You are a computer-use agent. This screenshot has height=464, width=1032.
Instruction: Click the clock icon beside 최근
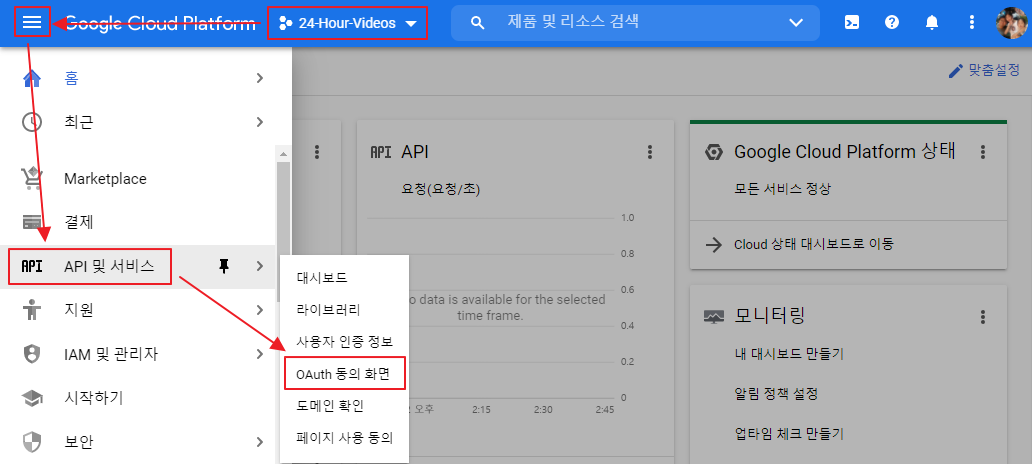pyautogui.click(x=32, y=122)
